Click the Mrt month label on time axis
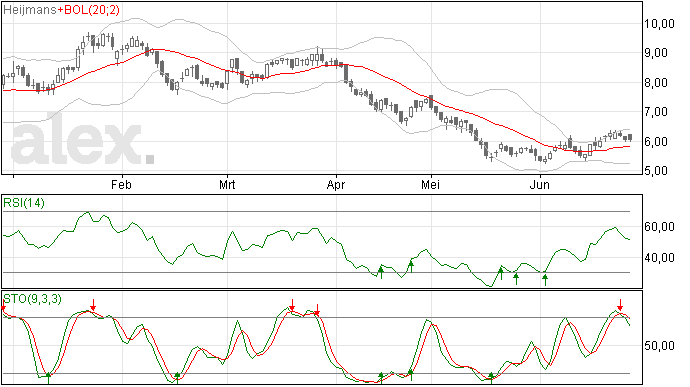The height and width of the screenshot is (387, 690). pyautogui.click(x=227, y=184)
